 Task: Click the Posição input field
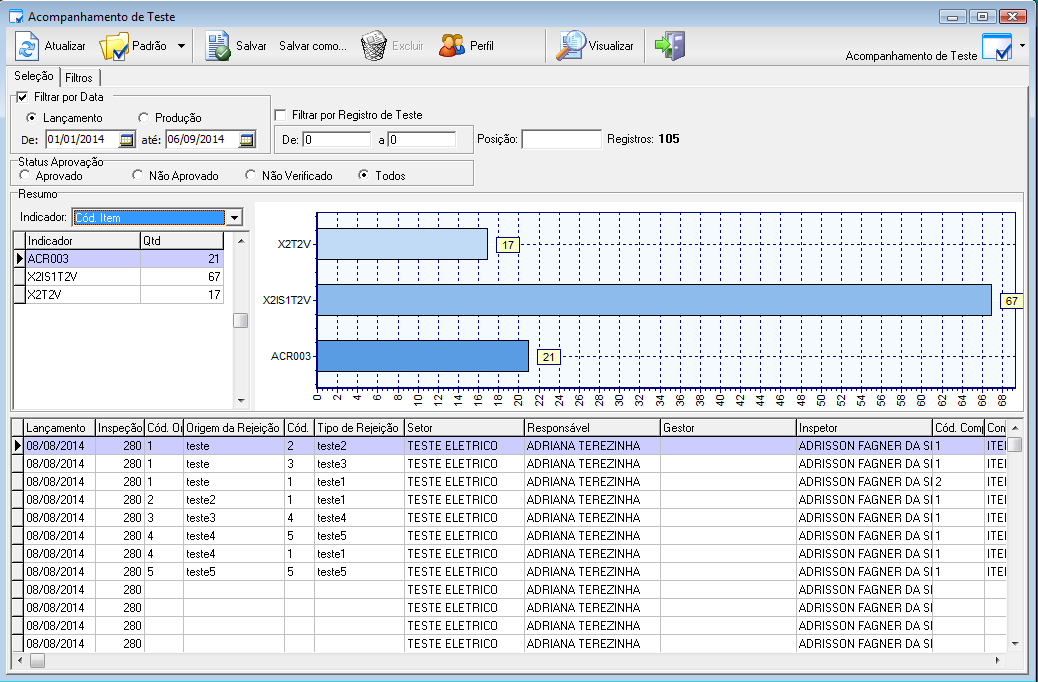(561, 139)
